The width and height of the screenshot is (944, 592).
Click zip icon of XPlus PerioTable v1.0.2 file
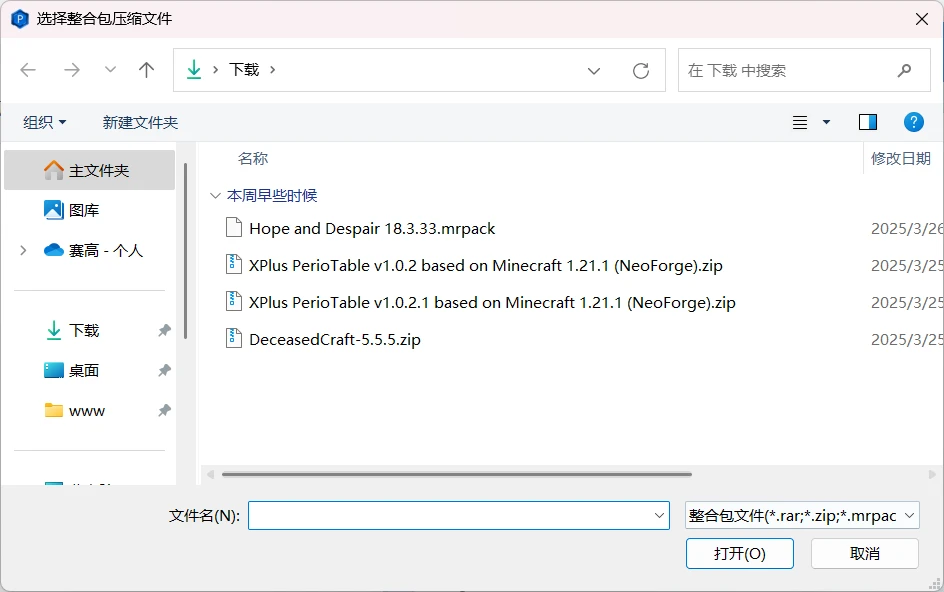(234, 265)
